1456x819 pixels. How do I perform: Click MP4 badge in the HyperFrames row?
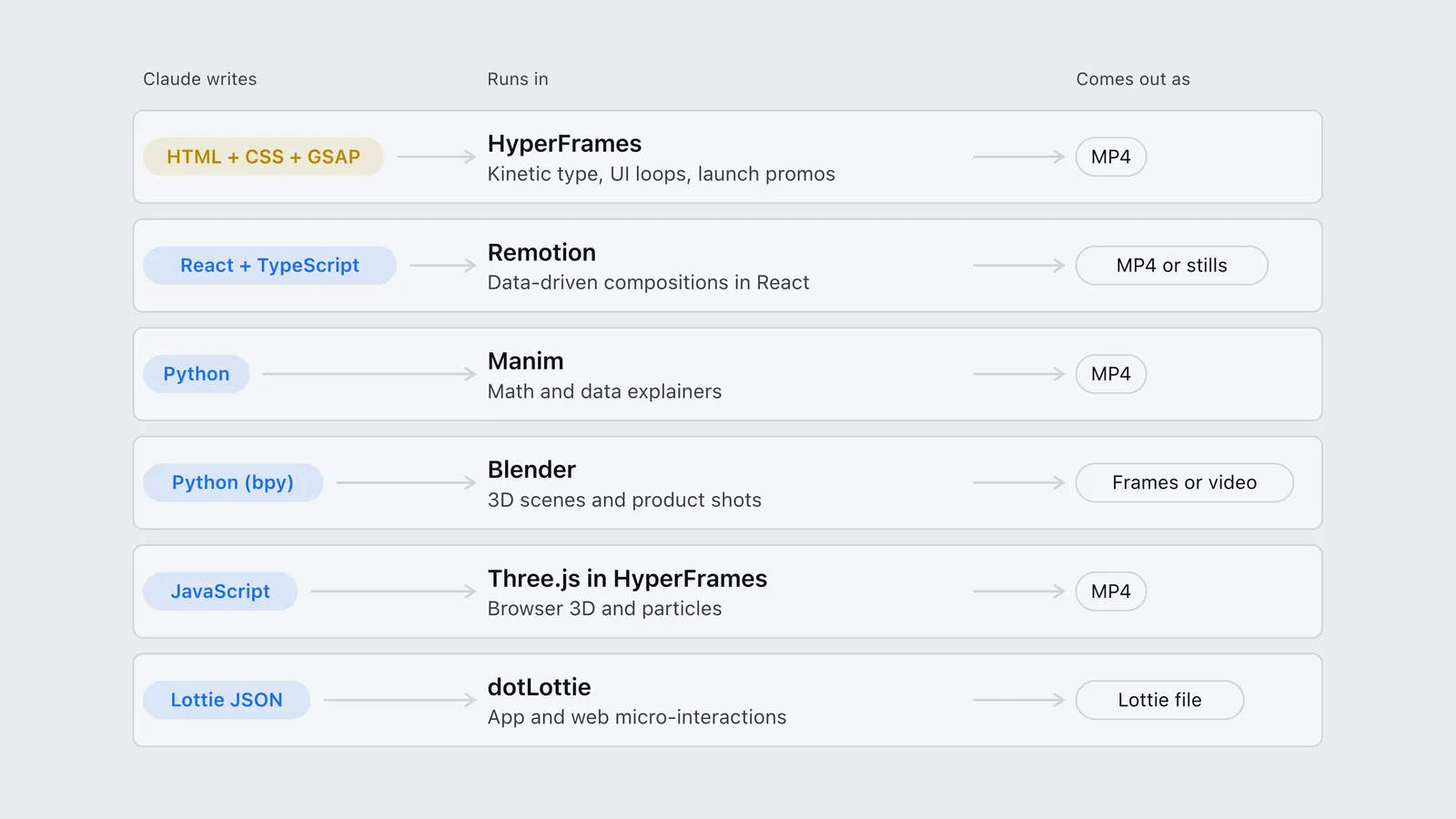(x=1111, y=157)
